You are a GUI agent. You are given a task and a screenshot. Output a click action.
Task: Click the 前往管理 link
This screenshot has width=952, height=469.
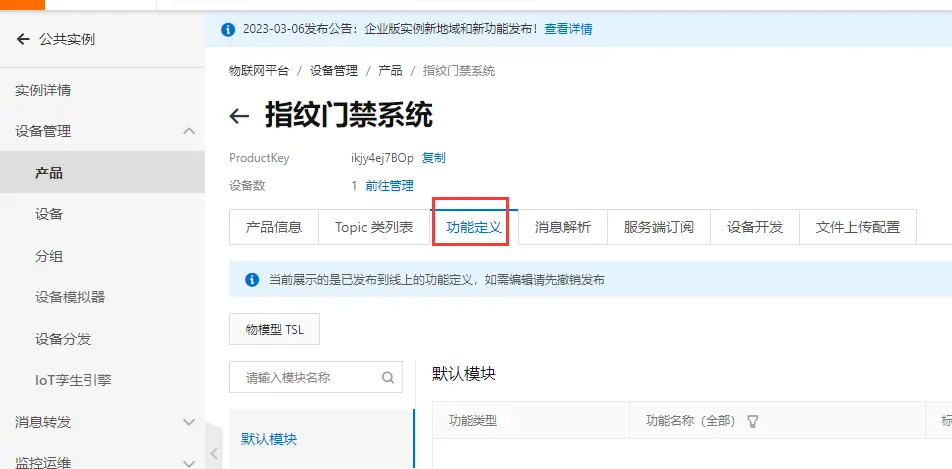pos(389,186)
